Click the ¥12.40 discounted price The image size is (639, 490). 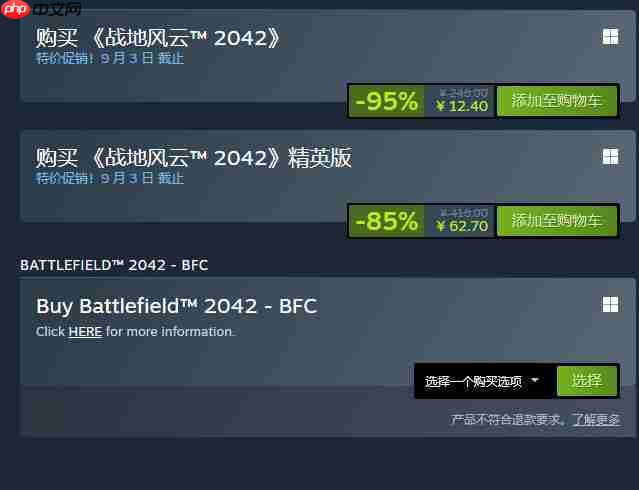click(462, 106)
